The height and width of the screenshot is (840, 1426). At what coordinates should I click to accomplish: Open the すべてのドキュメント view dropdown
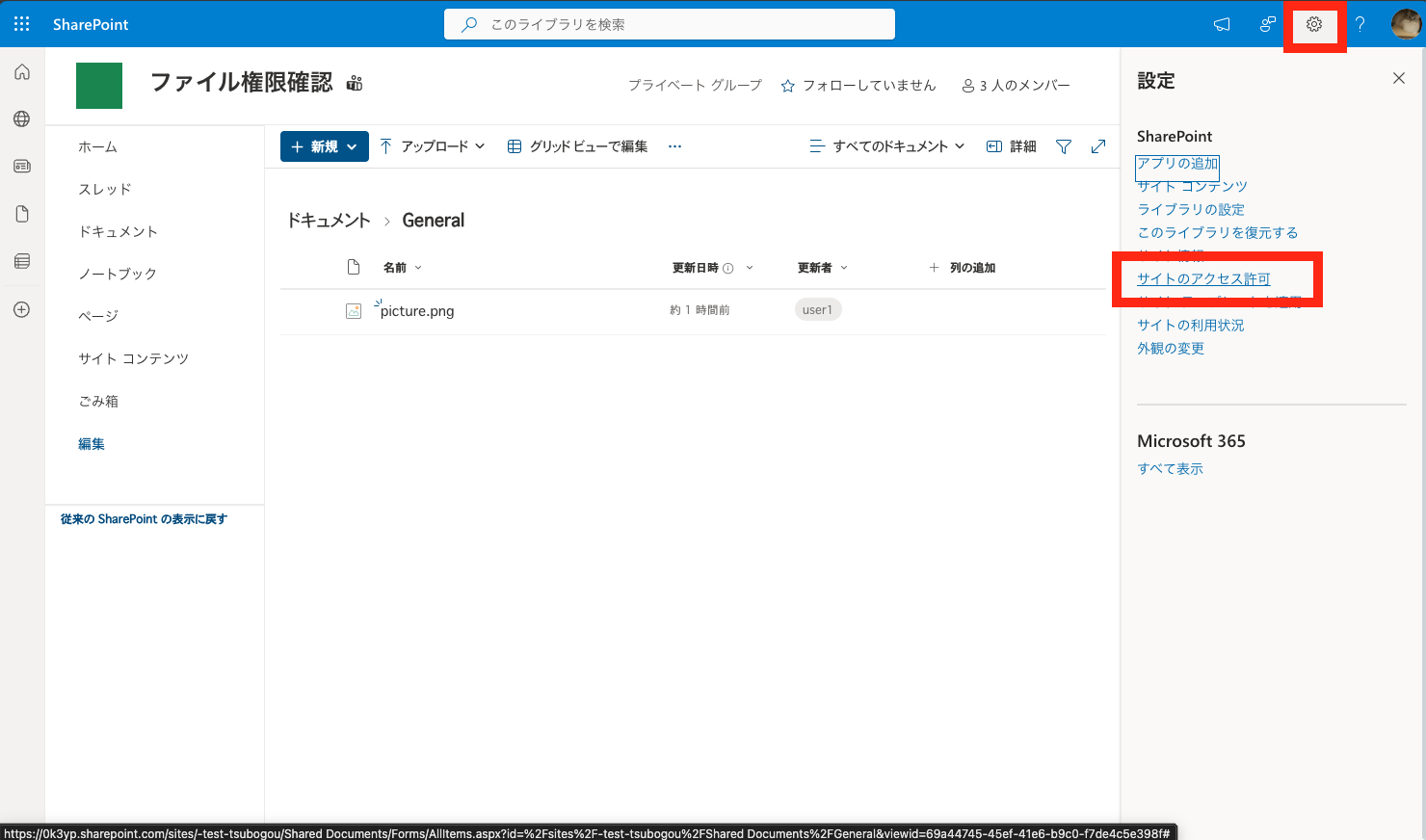[x=886, y=146]
